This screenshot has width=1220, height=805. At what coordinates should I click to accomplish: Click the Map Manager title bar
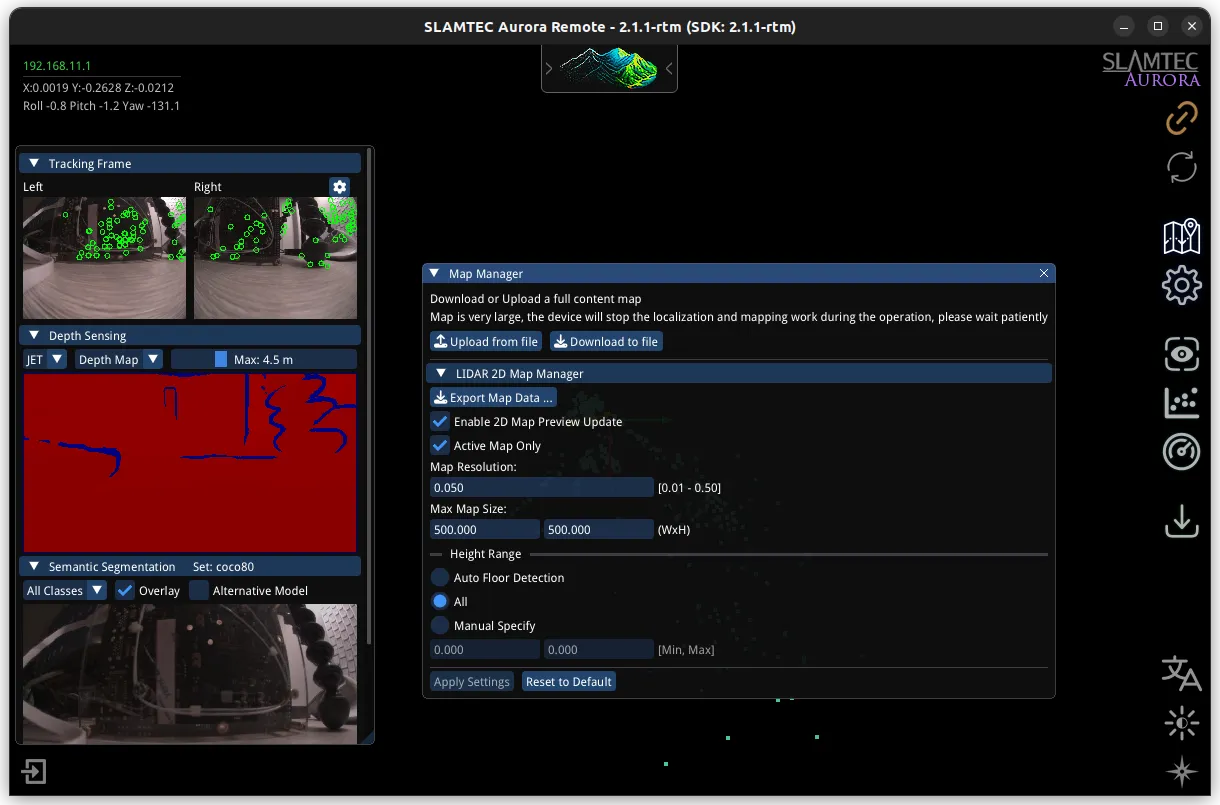click(x=738, y=273)
